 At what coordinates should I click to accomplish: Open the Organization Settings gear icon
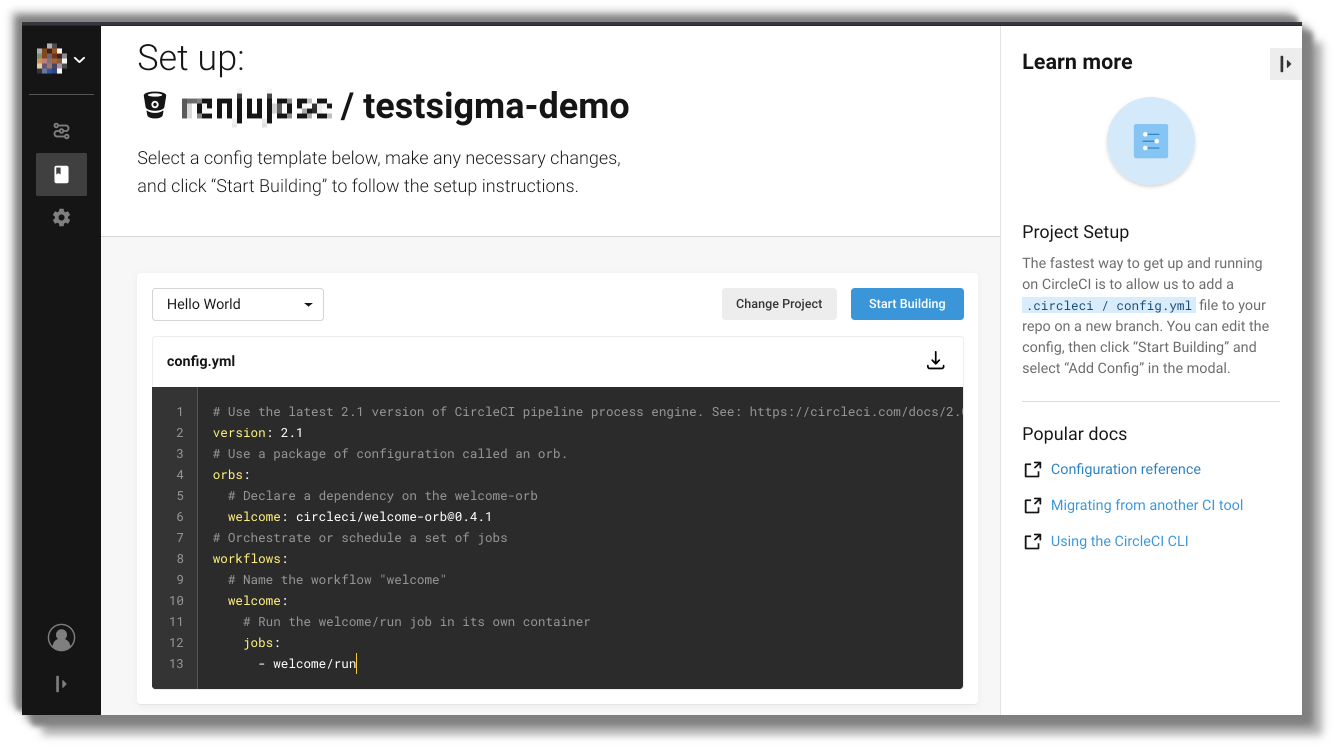61,217
